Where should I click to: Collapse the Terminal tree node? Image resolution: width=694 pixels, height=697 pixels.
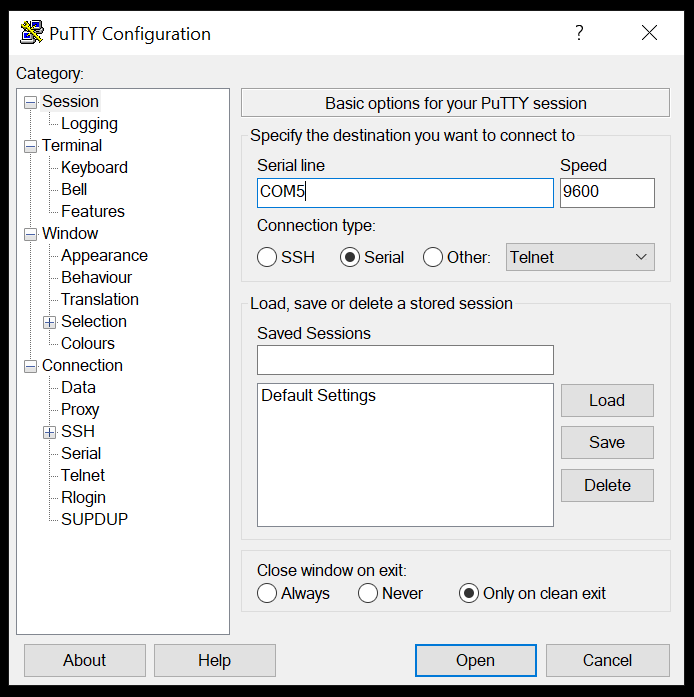[30, 146]
